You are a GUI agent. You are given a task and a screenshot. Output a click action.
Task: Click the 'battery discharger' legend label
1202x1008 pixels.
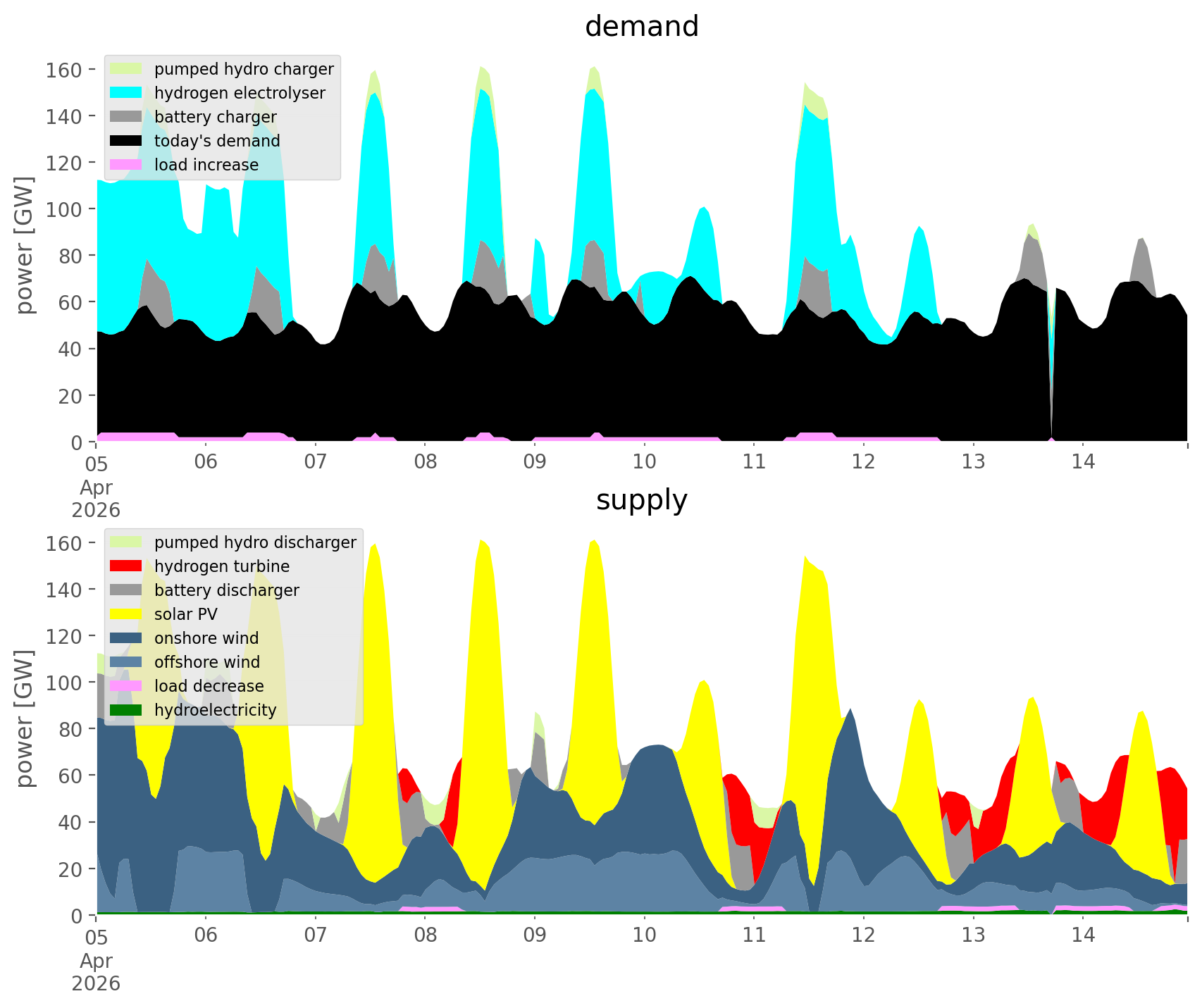pos(226,590)
